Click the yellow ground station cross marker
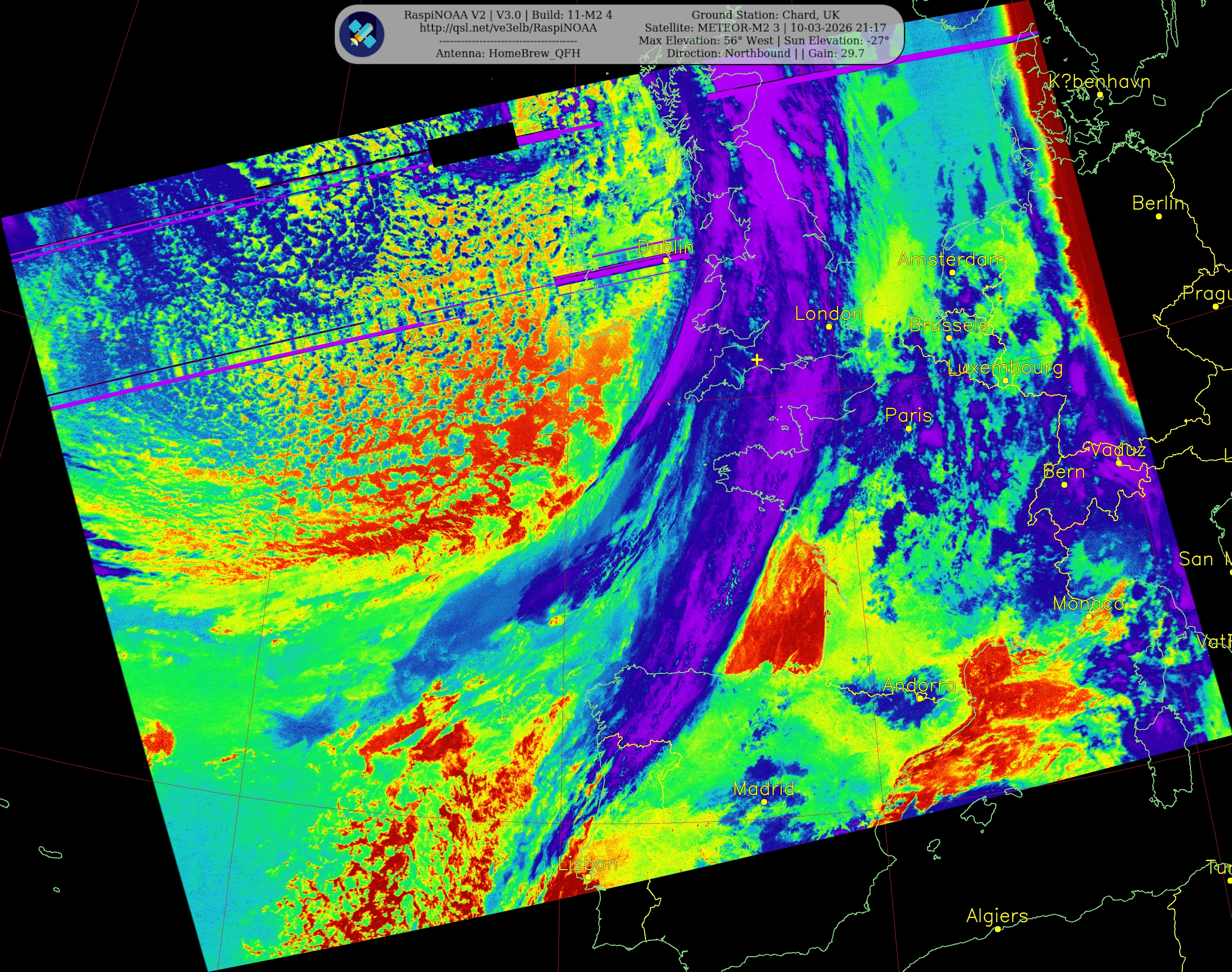The width and height of the screenshot is (1232, 972). point(757,360)
